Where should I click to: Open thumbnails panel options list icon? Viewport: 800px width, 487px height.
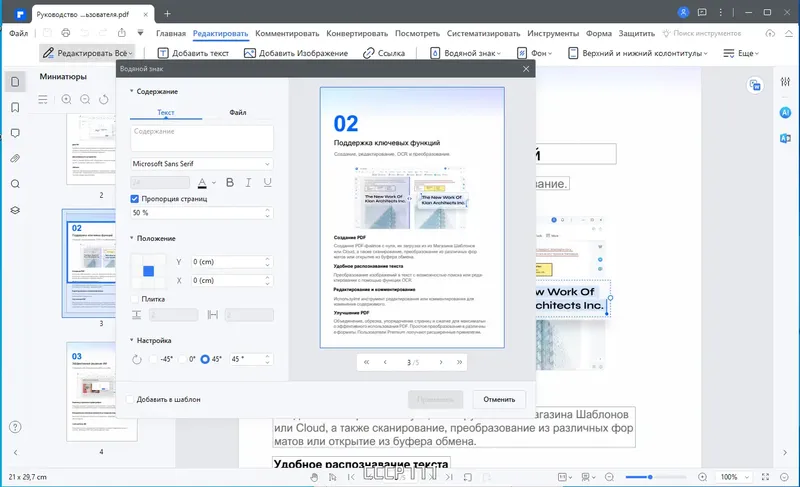coord(43,99)
